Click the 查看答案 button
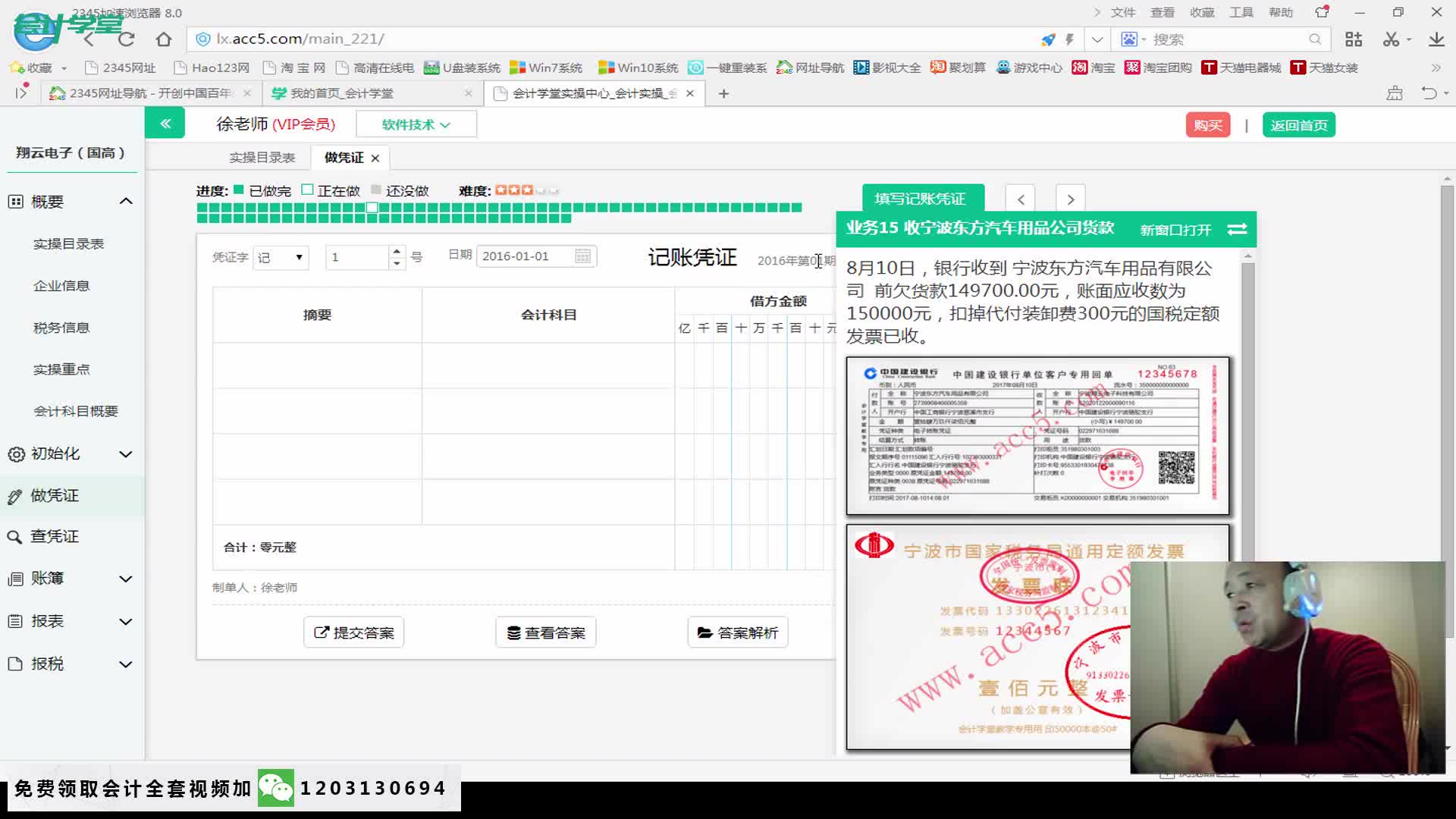 545,632
